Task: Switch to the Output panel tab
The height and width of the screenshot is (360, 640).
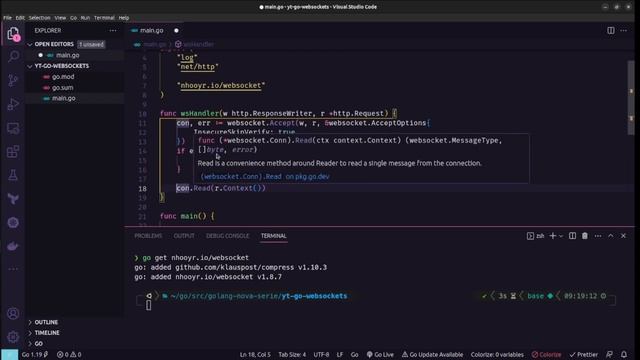Action: [184, 236]
